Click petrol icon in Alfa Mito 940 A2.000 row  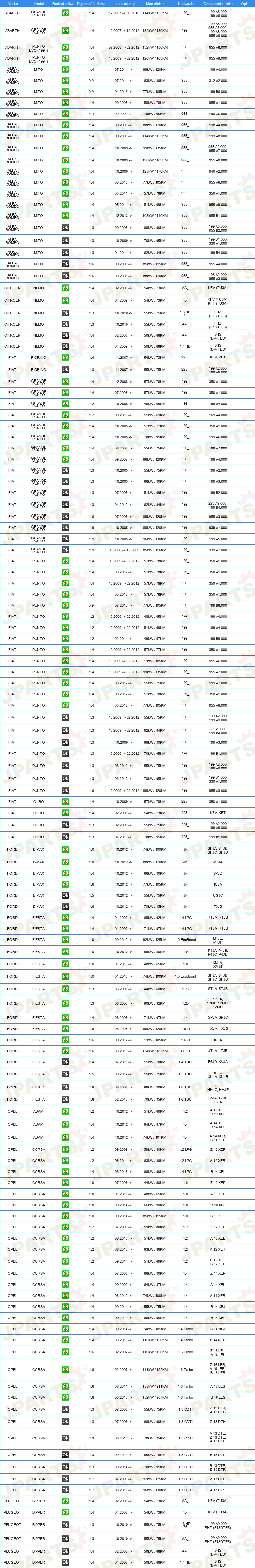click(x=65, y=171)
